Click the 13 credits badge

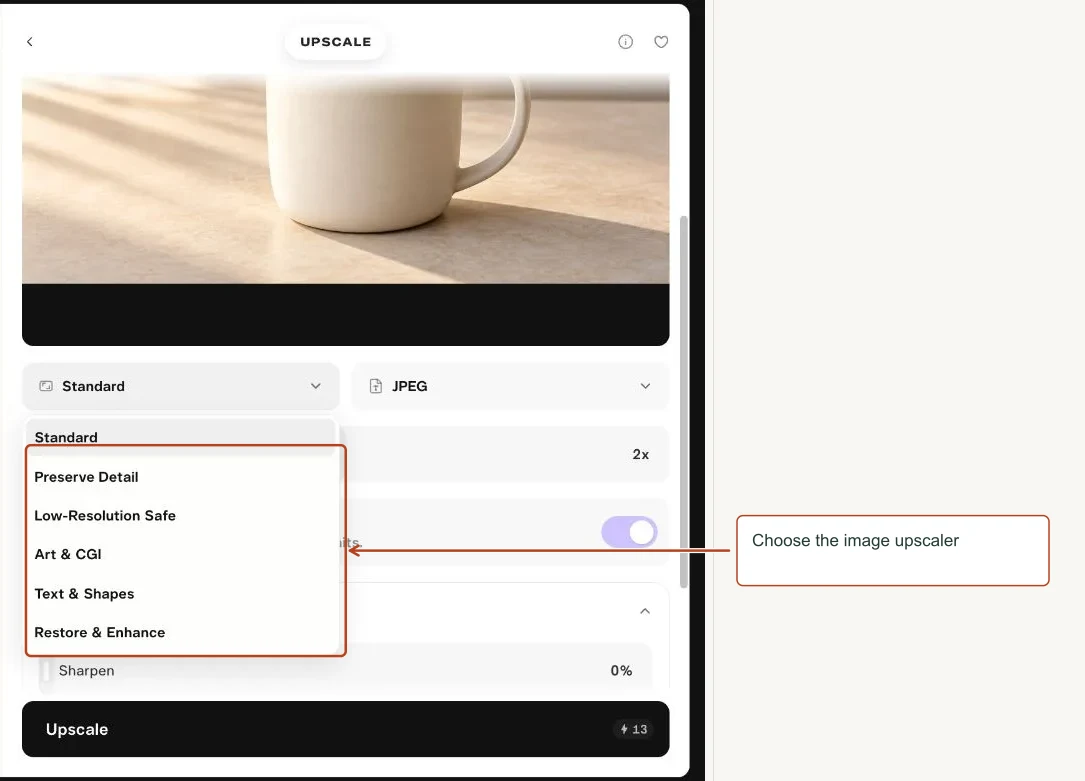point(633,729)
